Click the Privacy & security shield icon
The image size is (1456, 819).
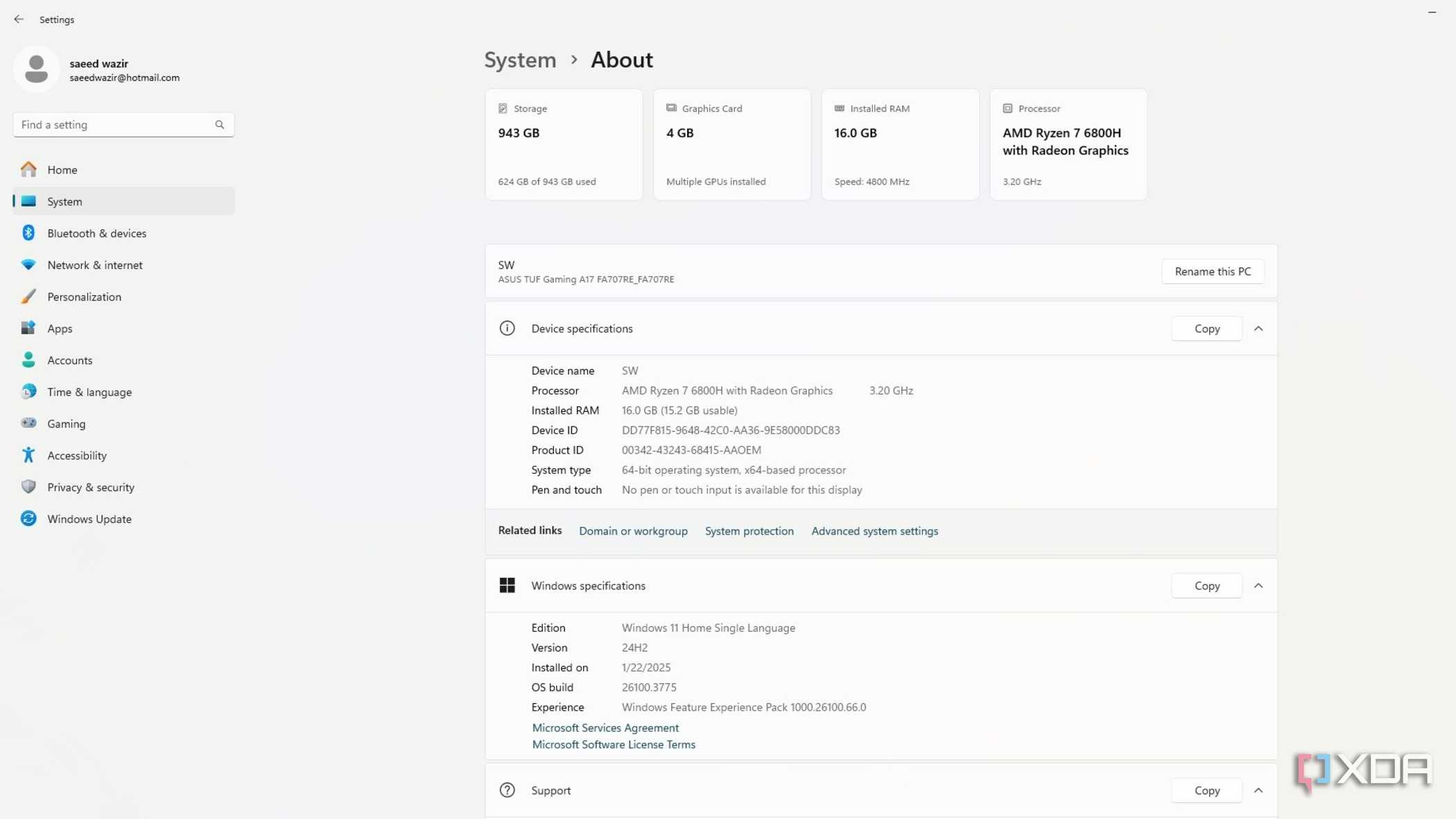point(28,487)
